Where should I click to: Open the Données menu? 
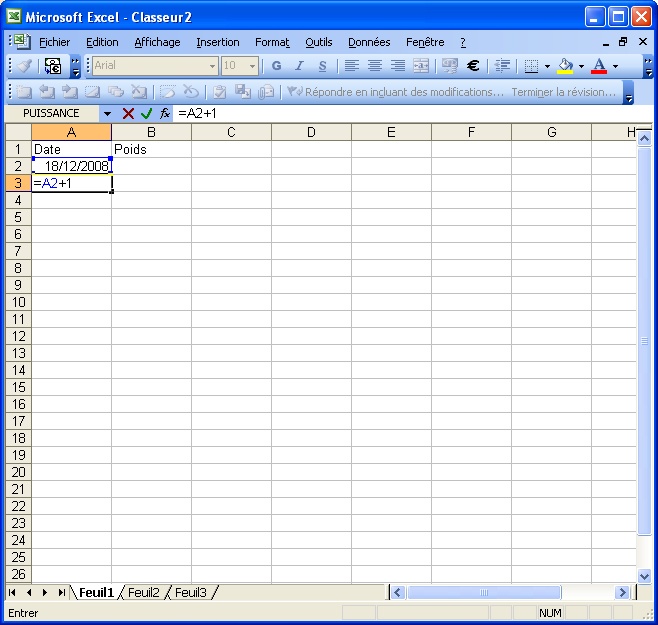(369, 42)
